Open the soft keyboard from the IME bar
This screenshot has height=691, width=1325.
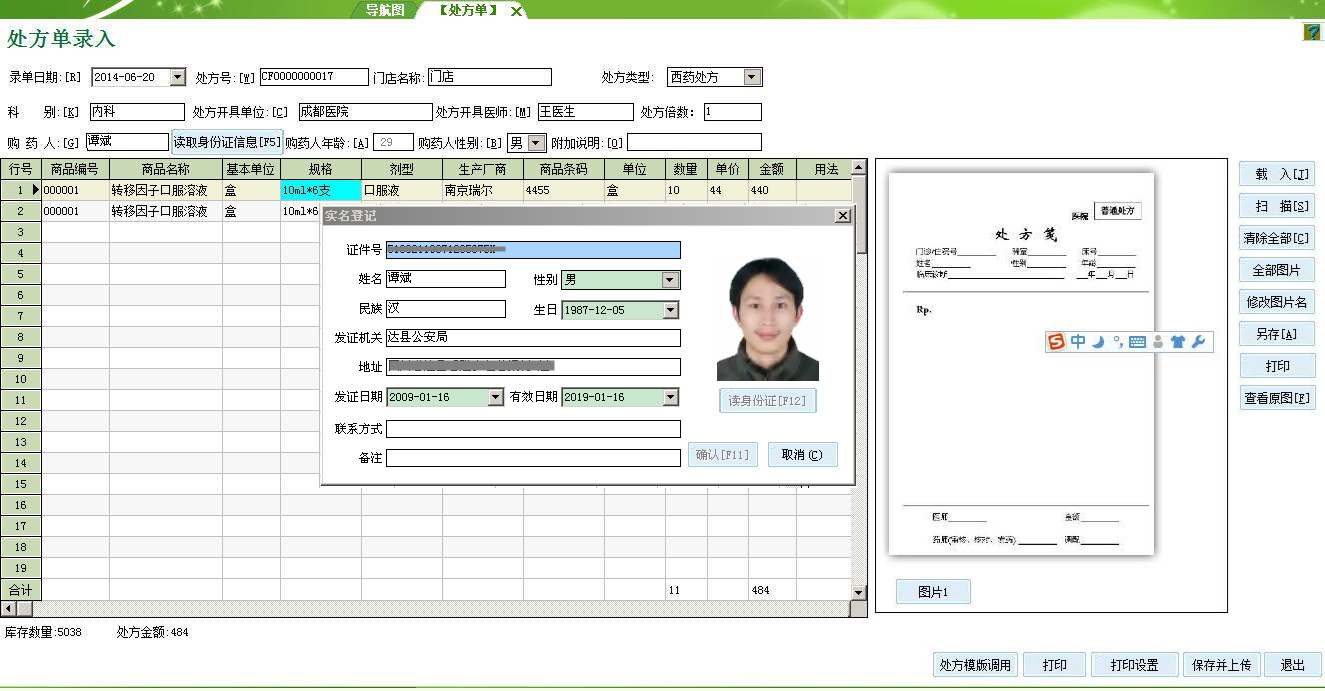click(x=1137, y=342)
